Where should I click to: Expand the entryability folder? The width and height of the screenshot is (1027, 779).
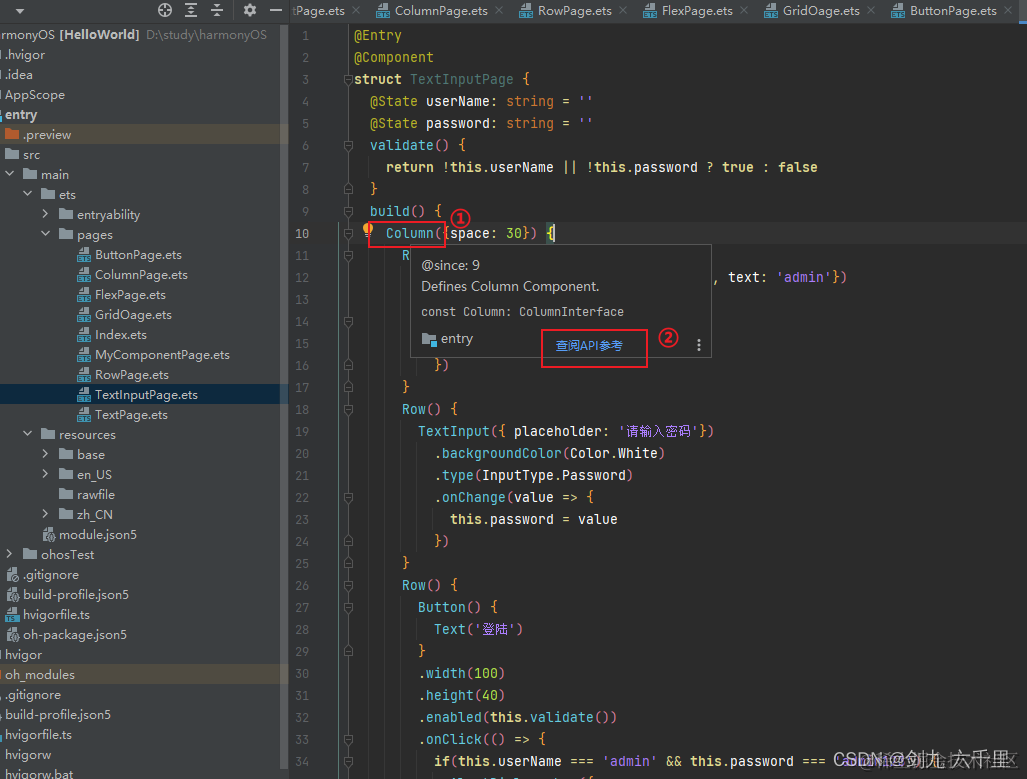45,214
